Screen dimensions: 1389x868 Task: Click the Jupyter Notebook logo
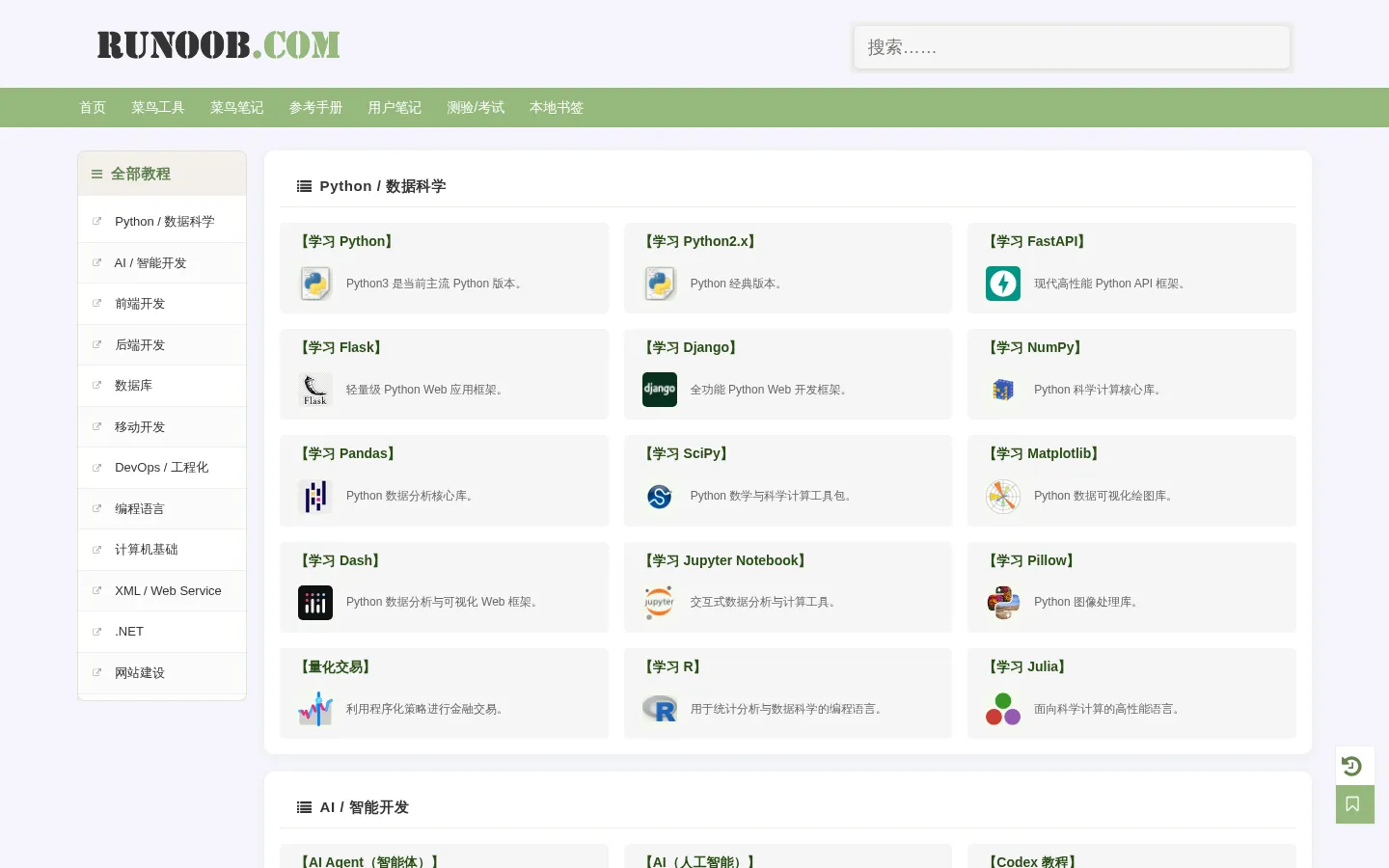tap(660, 603)
